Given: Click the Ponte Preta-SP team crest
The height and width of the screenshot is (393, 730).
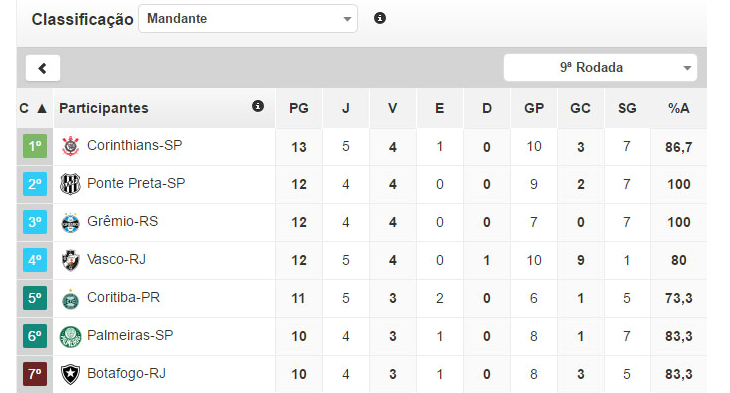Looking at the screenshot, I should click(x=70, y=184).
